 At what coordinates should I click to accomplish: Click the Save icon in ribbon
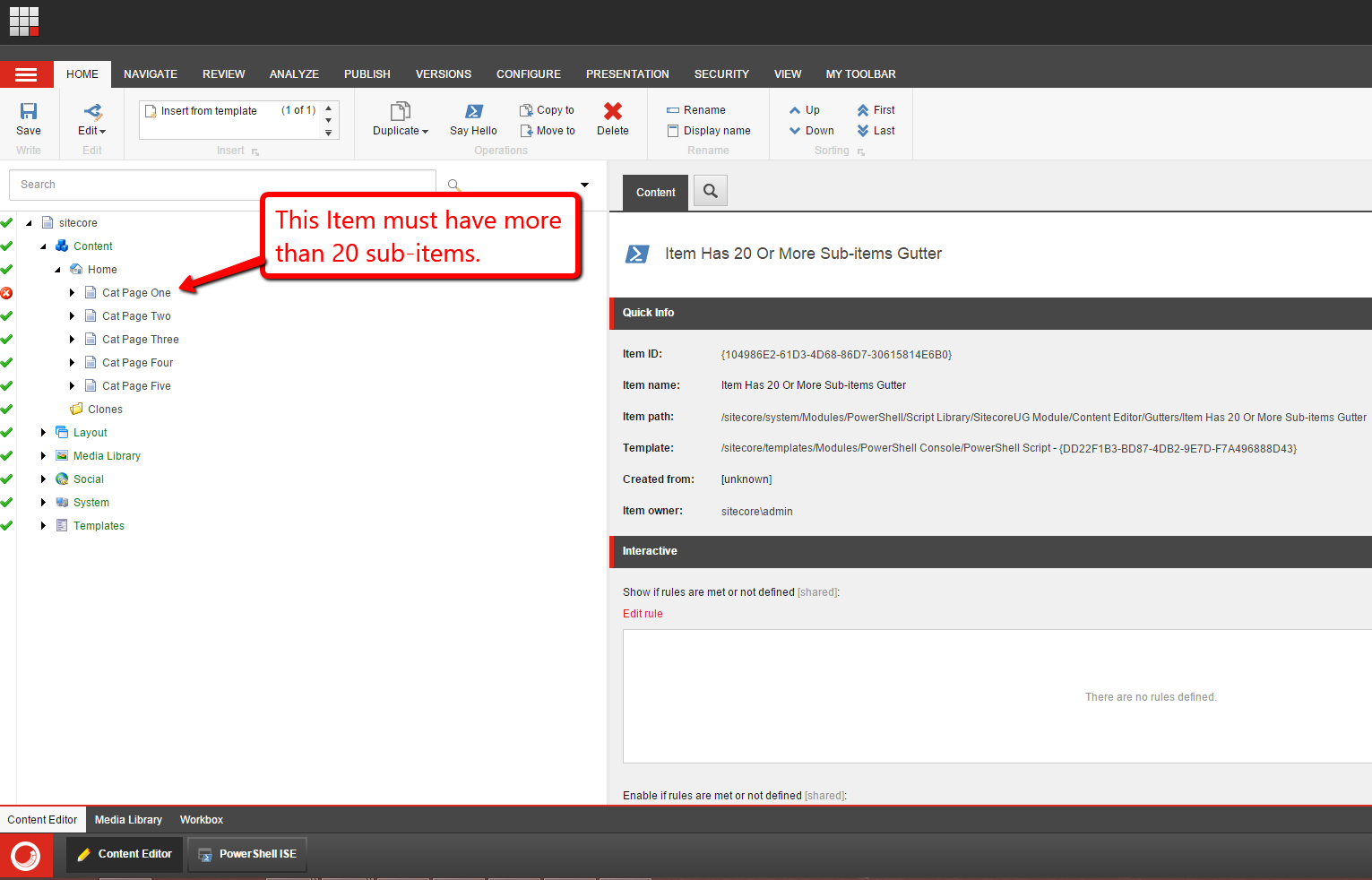[29, 112]
